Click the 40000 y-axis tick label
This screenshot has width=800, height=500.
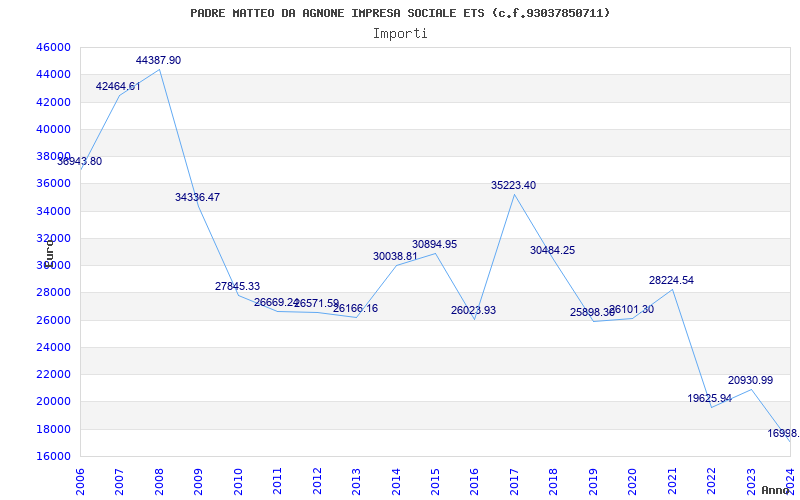pyautogui.click(x=53, y=129)
